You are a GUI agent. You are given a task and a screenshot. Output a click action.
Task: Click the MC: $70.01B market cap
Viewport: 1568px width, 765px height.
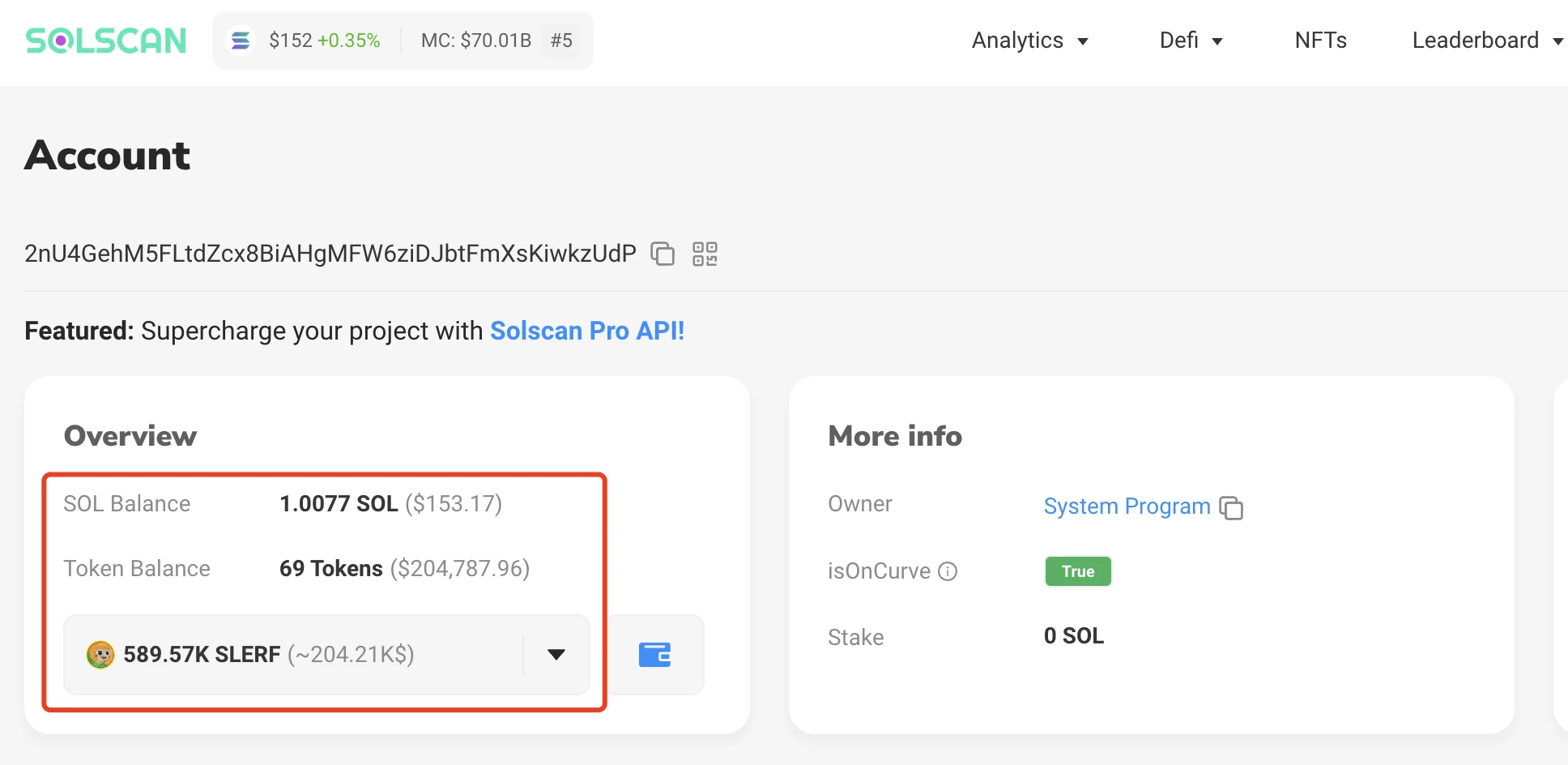tap(475, 41)
